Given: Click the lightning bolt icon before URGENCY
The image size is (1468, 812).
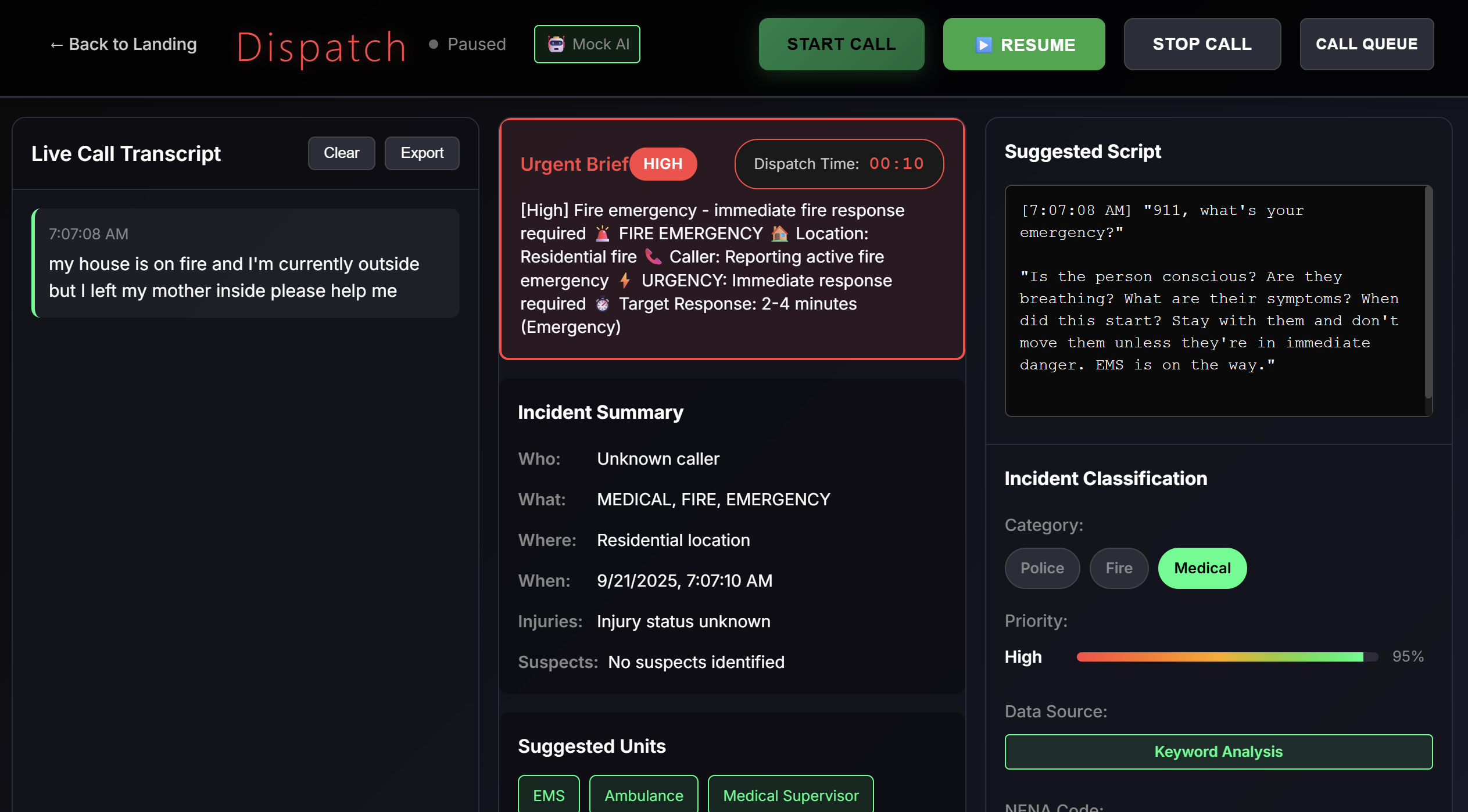Looking at the screenshot, I should click(x=625, y=281).
